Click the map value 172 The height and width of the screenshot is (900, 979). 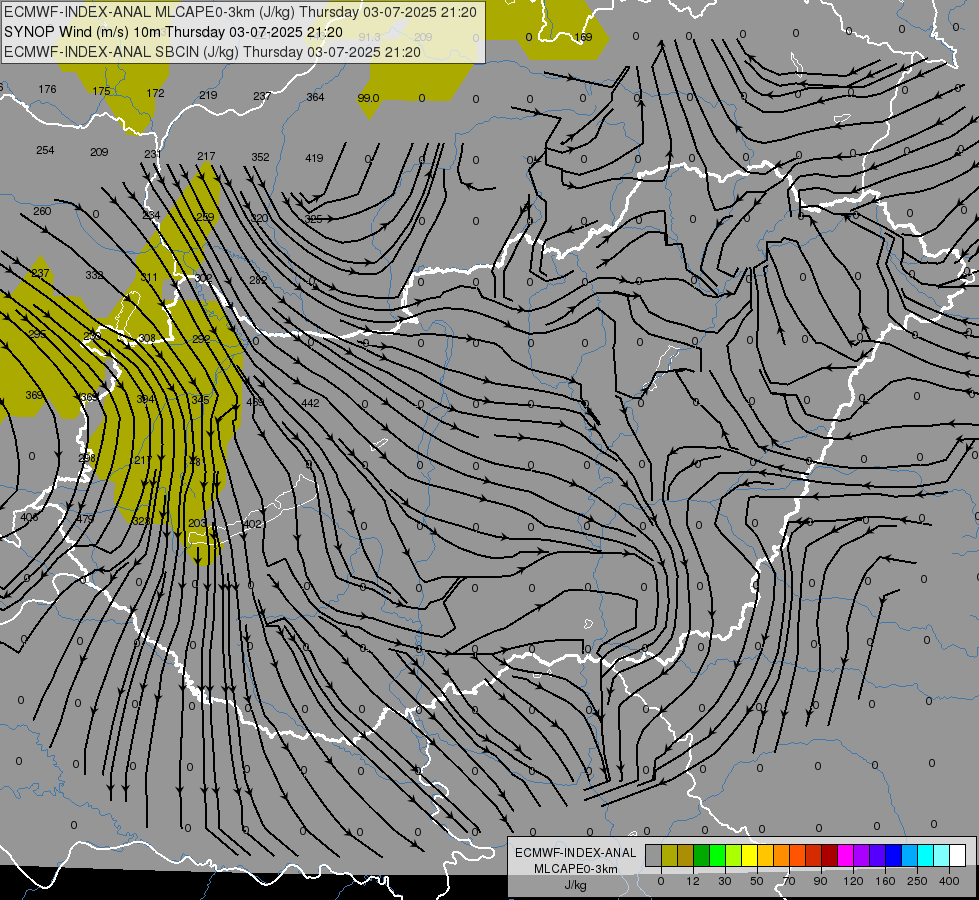155,93
